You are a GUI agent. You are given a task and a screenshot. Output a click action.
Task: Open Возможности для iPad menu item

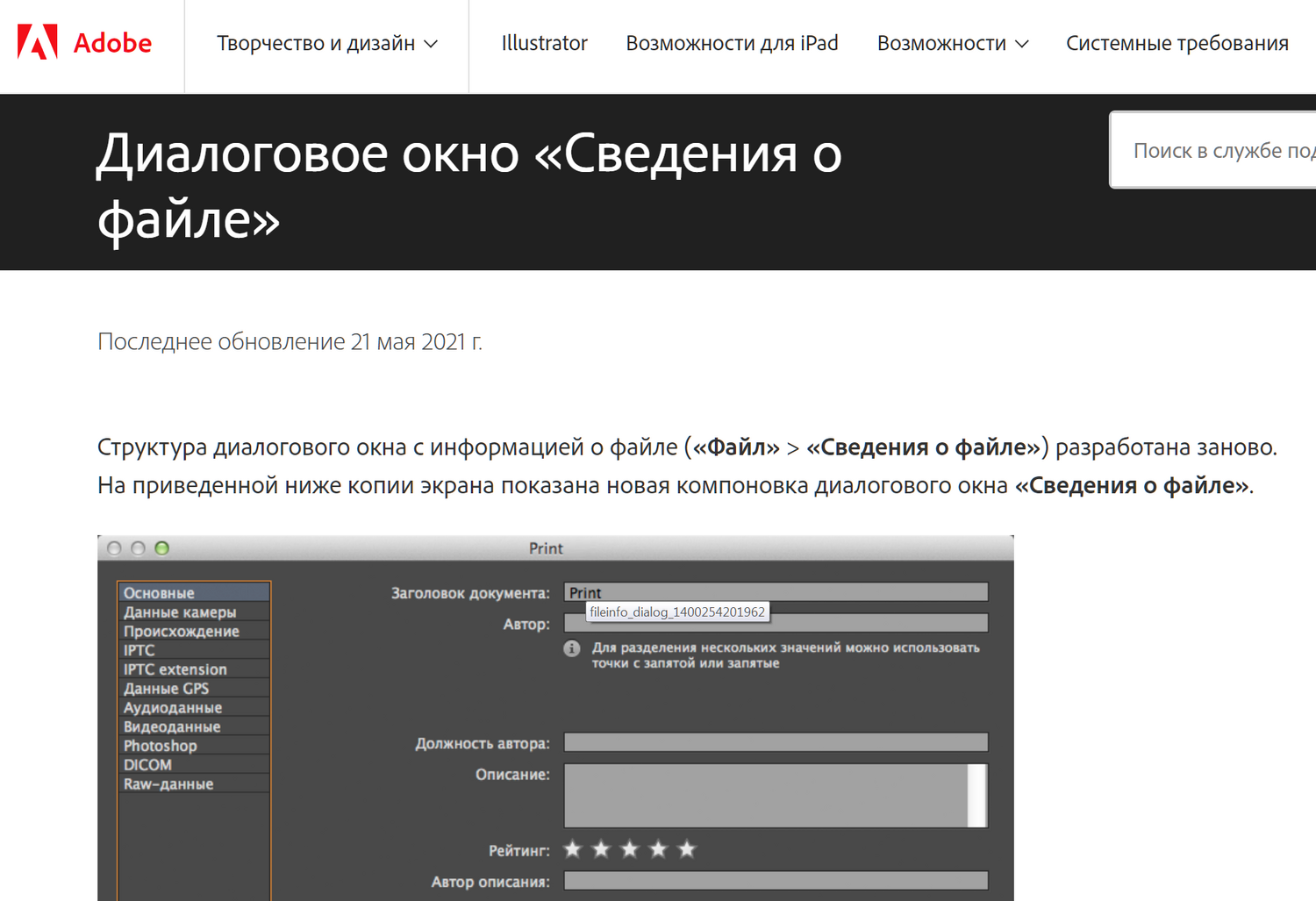click(x=732, y=43)
